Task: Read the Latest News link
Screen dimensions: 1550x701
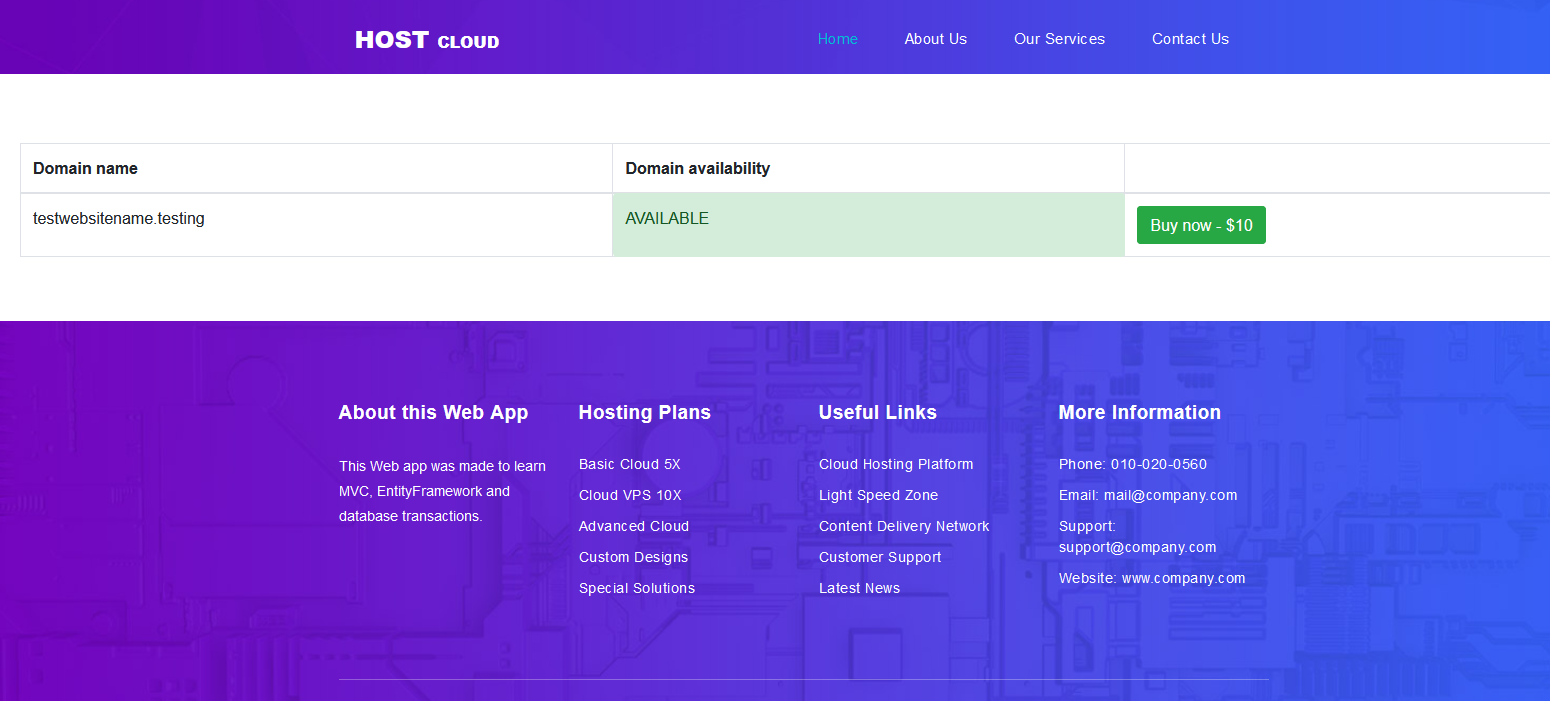Action: (859, 588)
